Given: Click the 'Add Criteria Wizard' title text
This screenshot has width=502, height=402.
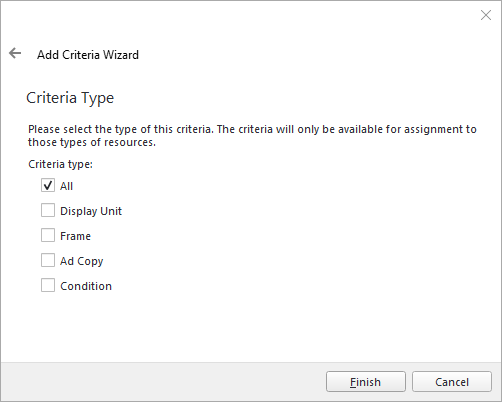Looking at the screenshot, I should coord(88,55).
